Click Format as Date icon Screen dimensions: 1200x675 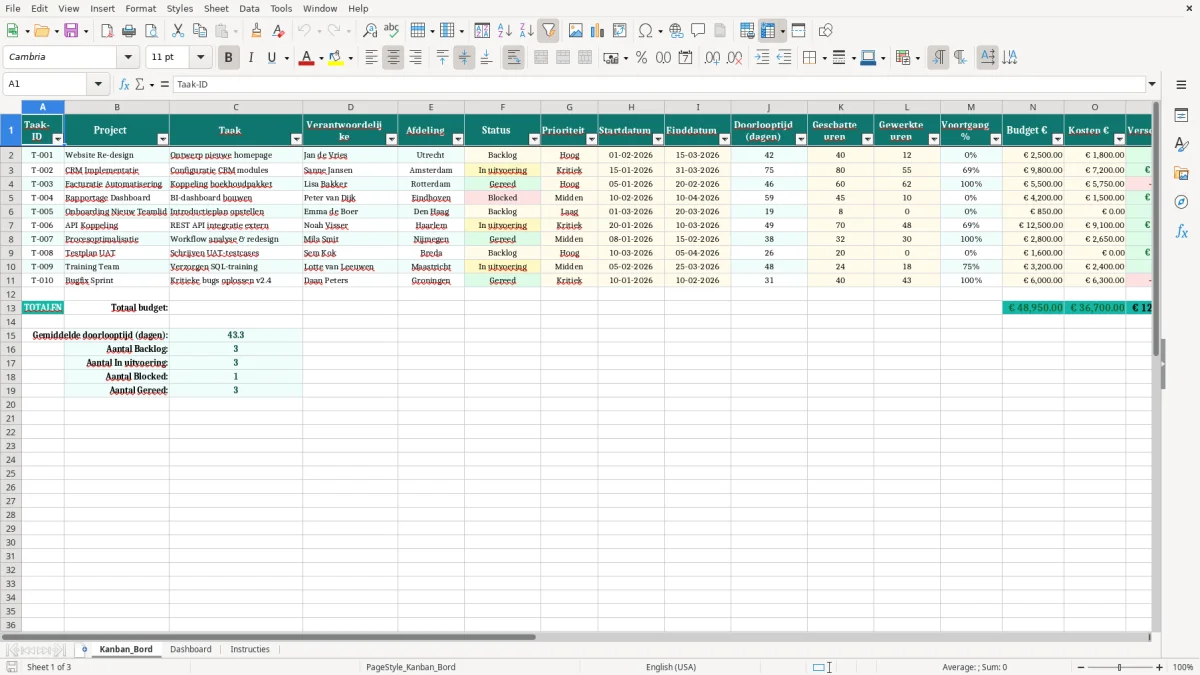click(x=685, y=58)
